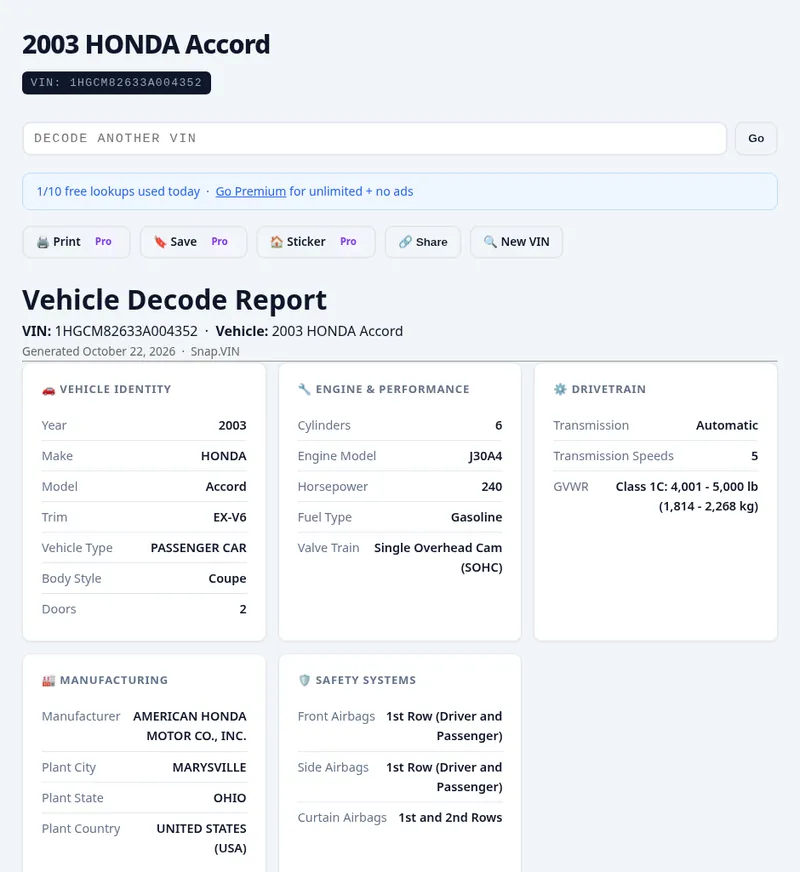The width and height of the screenshot is (800, 872).
Task: Click the Decode Another VIN input field
Action: click(374, 138)
